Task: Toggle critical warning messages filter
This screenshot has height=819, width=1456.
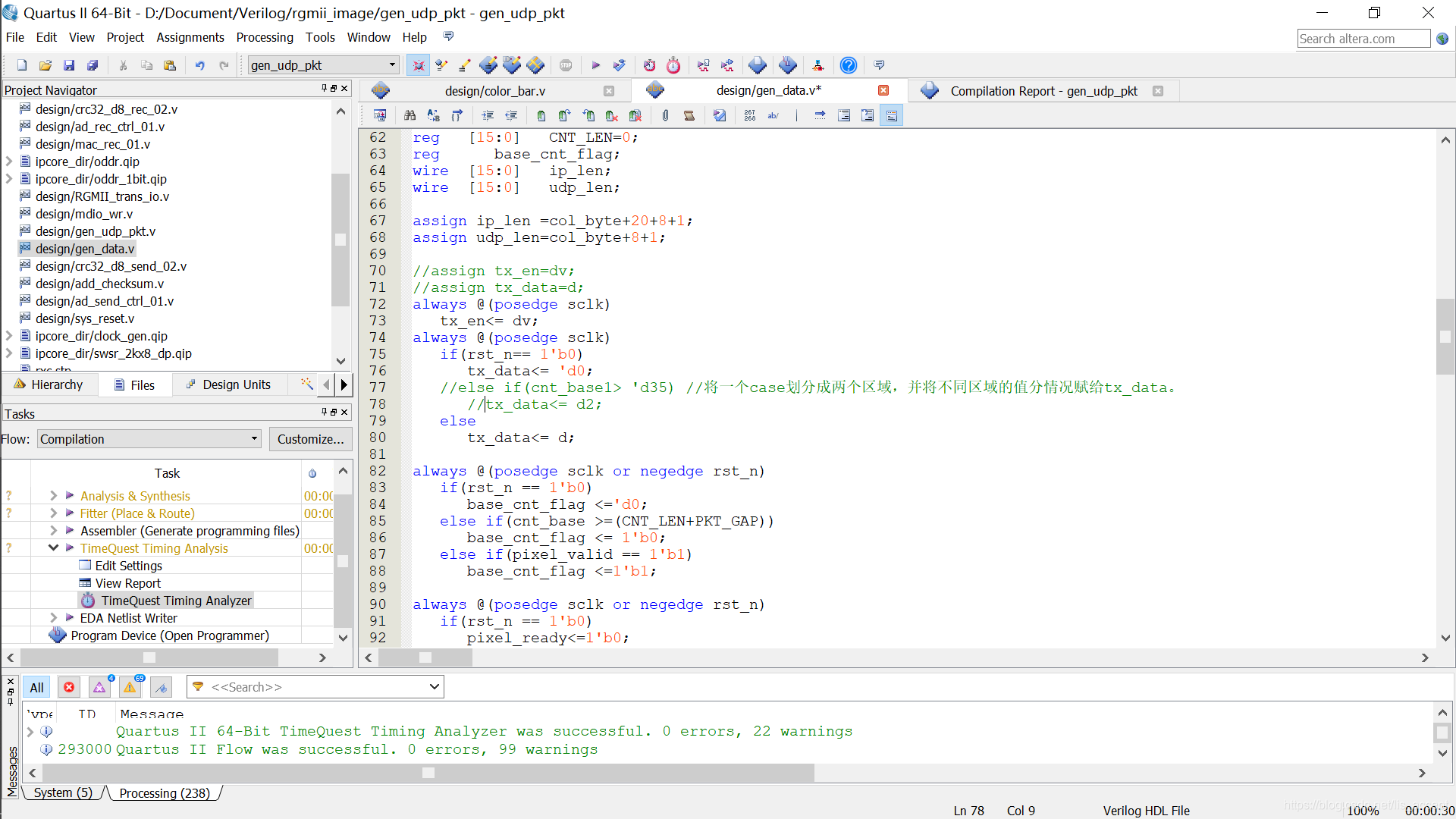Action: (x=99, y=687)
